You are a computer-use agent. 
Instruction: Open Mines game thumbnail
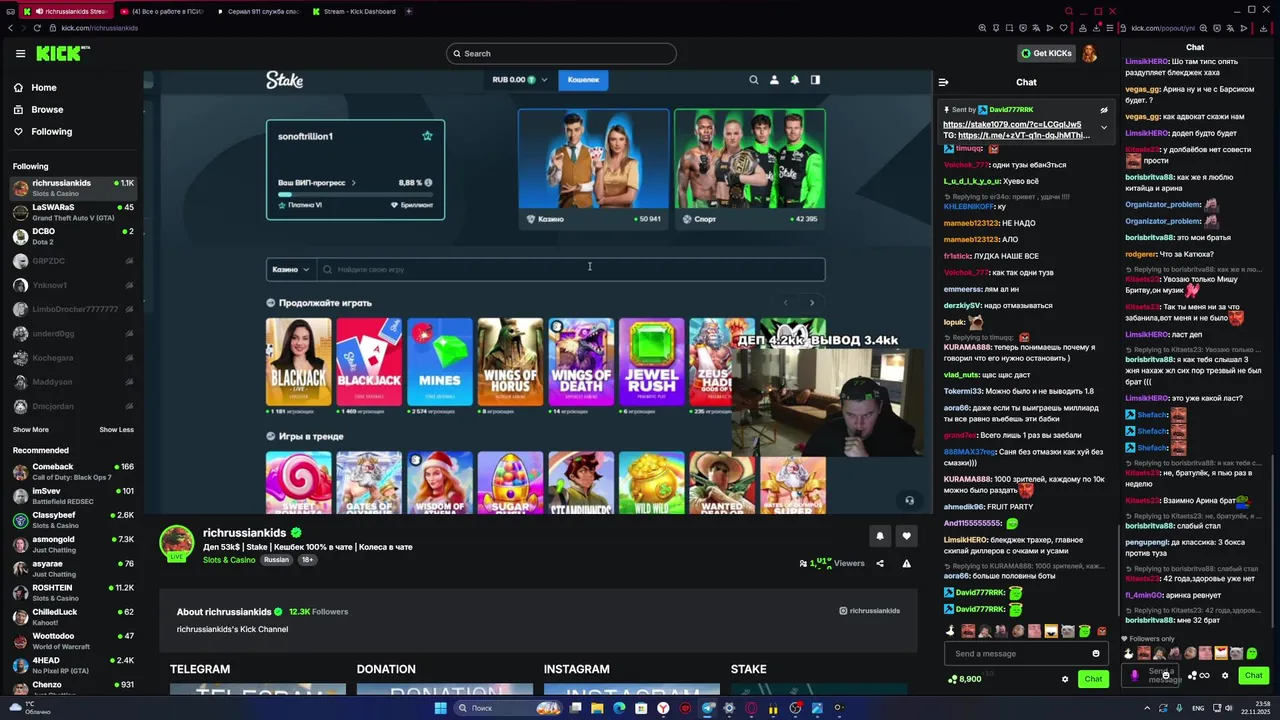(440, 362)
